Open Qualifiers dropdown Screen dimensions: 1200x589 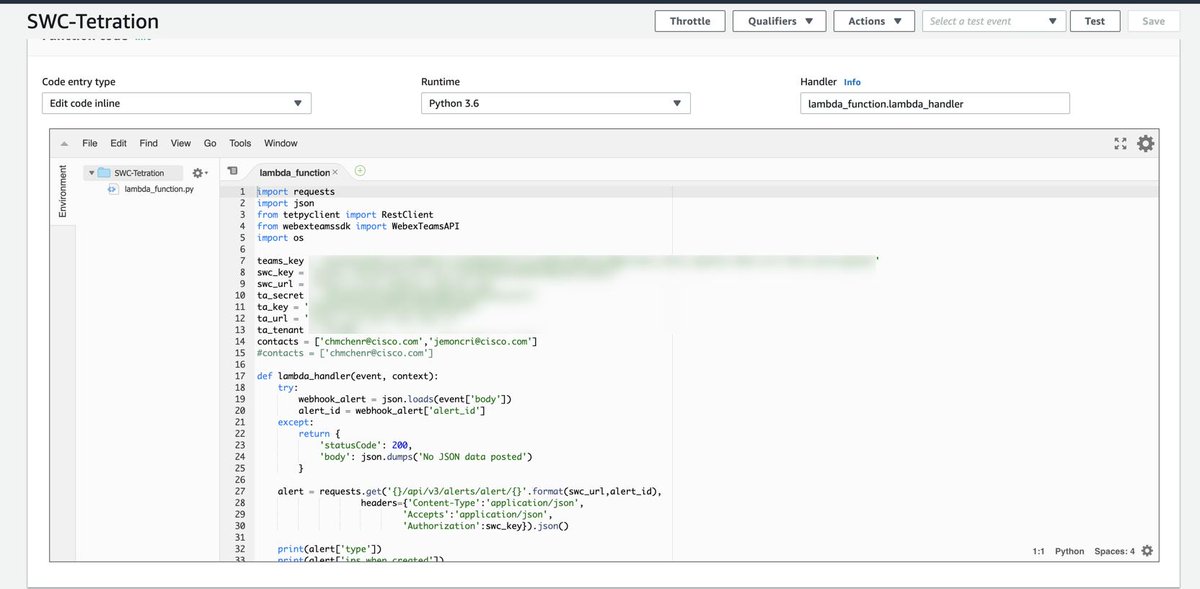click(x=779, y=21)
